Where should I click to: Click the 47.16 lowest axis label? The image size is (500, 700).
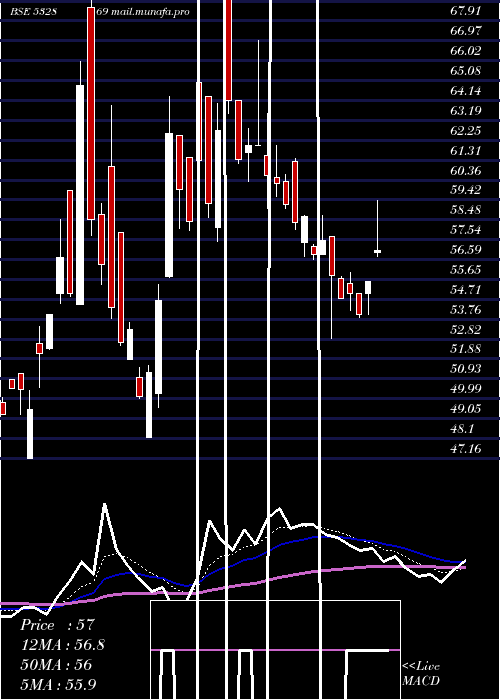point(466,449)
